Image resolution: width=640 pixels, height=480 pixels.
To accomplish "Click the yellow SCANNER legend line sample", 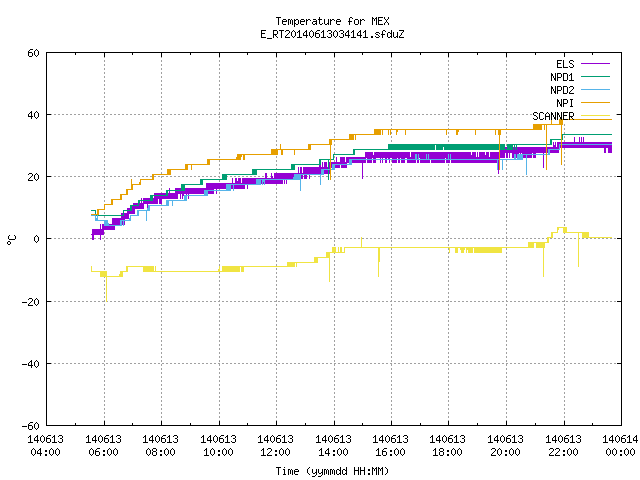I will pos(596,116).
